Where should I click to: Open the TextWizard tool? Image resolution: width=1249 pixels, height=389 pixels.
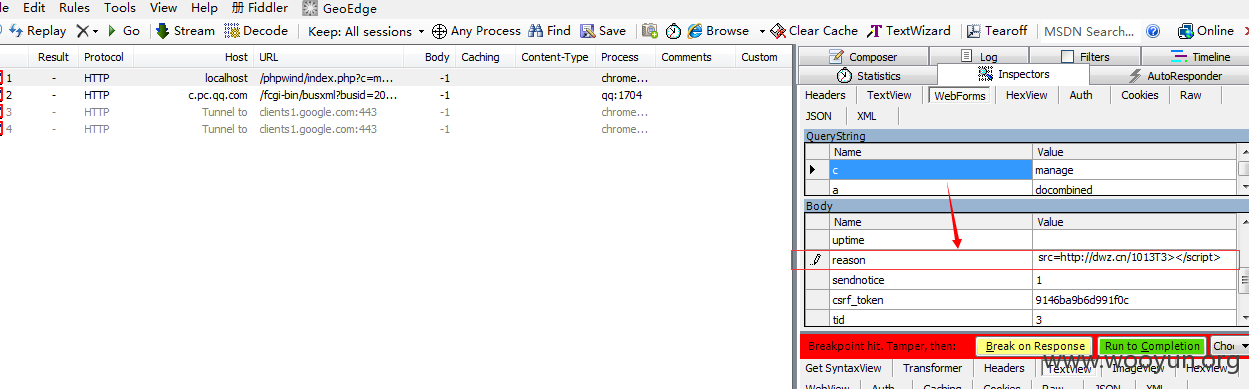[x=910, y=31]
